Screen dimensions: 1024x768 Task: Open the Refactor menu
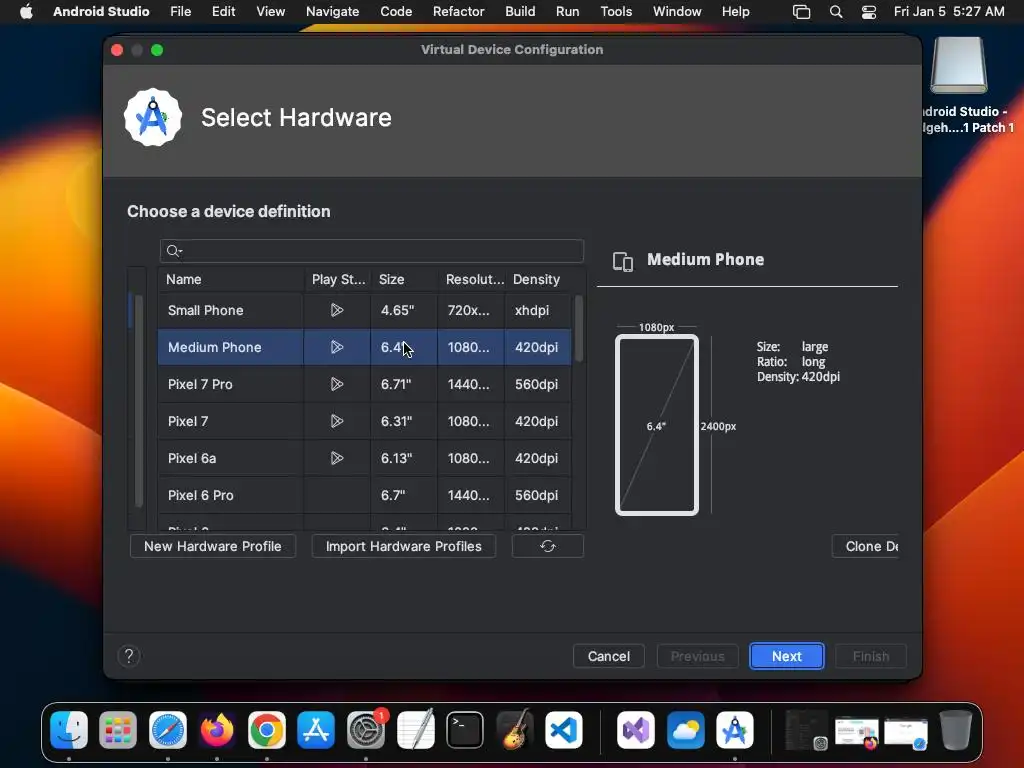458,12
